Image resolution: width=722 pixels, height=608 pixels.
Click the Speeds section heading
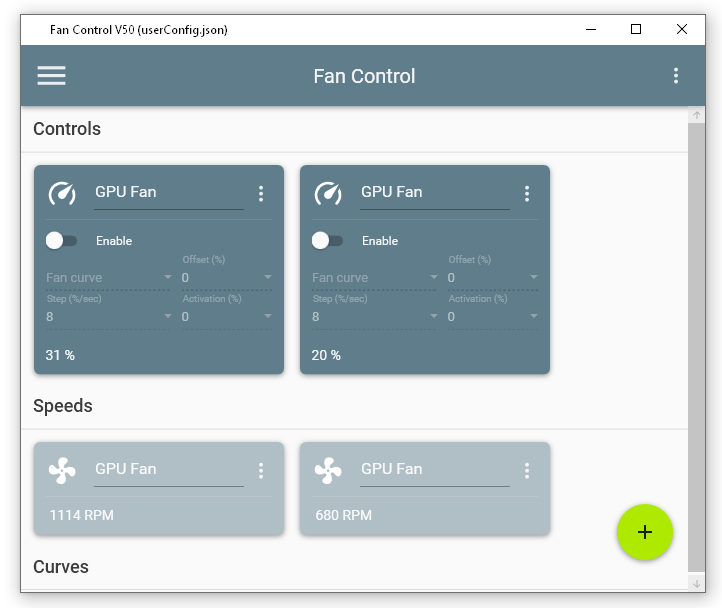point(63,406)
